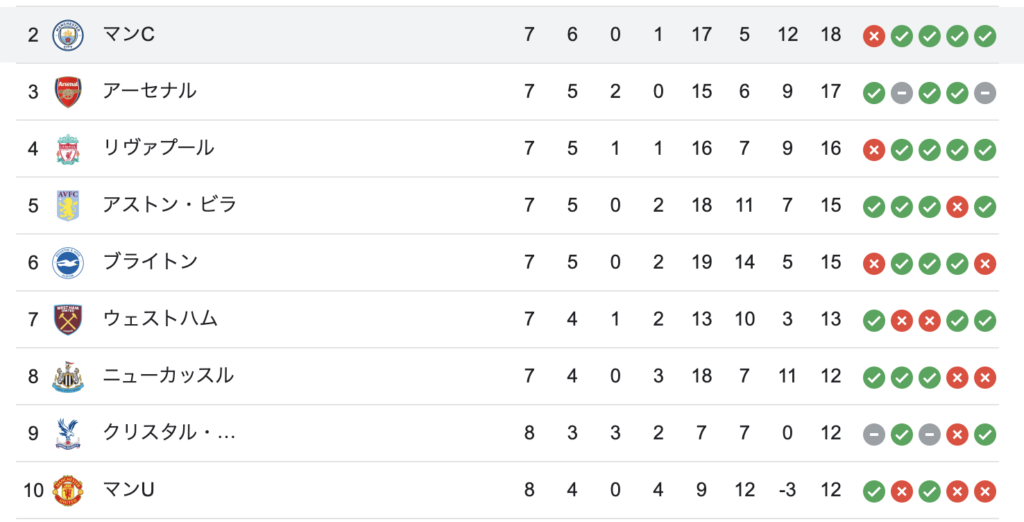Click the Arsenal club crest
This screenshot has height=522, width=1024.
[x=68, y=91]
